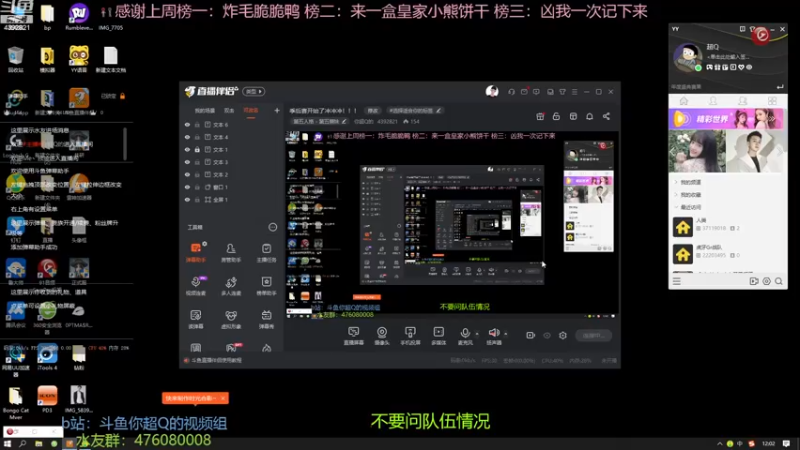Switch to the second scene tab

coord(229,111)
